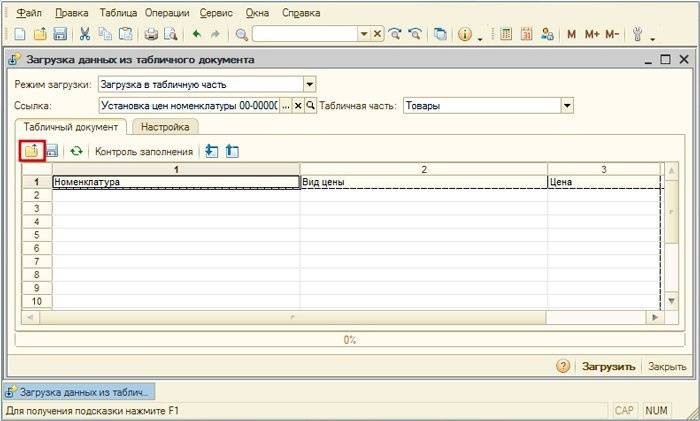700x421 pixels.
Task: Click the Save diskette icon in main toolbar
Action: tap(60, 34)
